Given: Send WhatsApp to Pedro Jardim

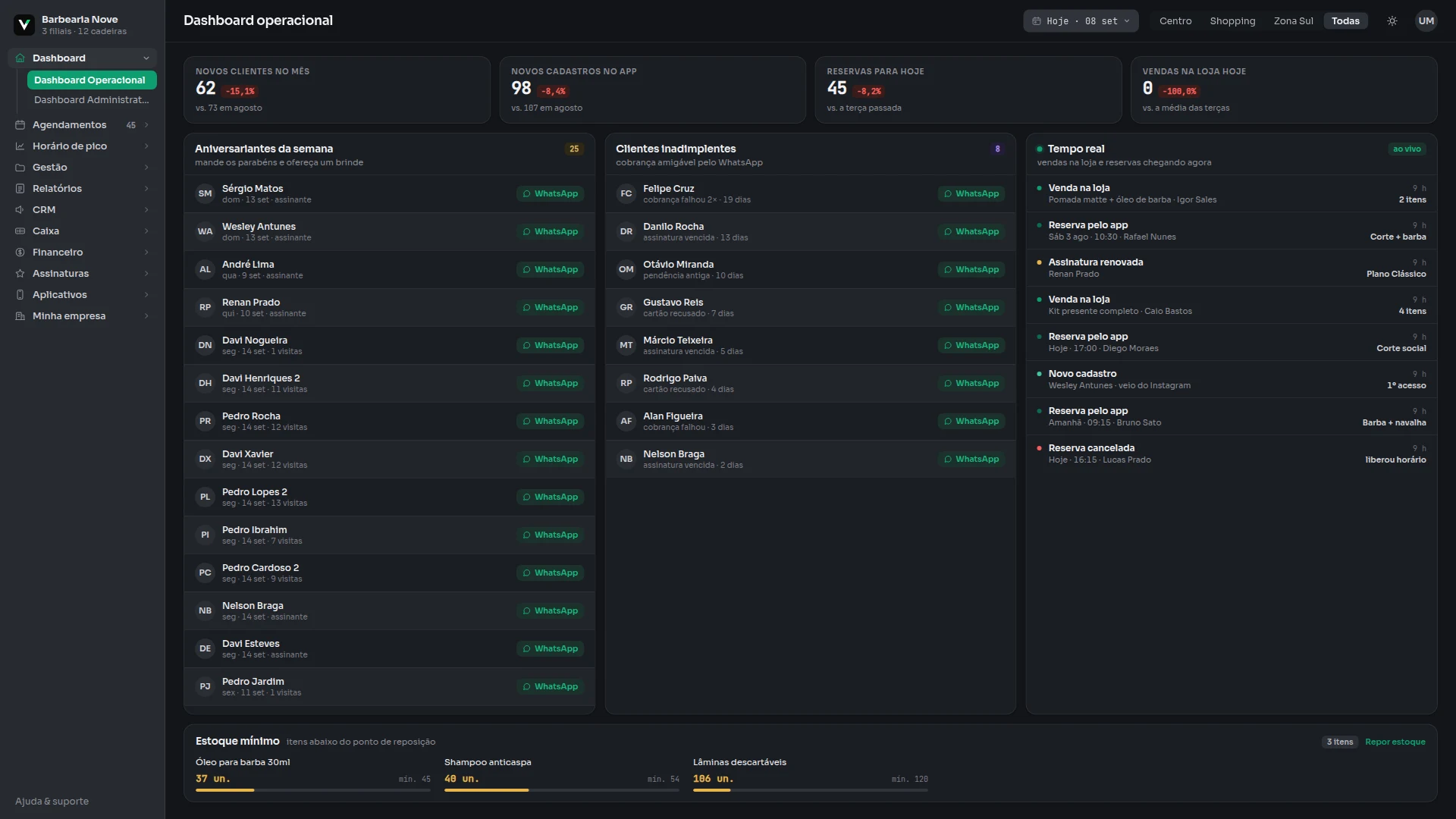Looking at the screenshot, I should (550, 687).
